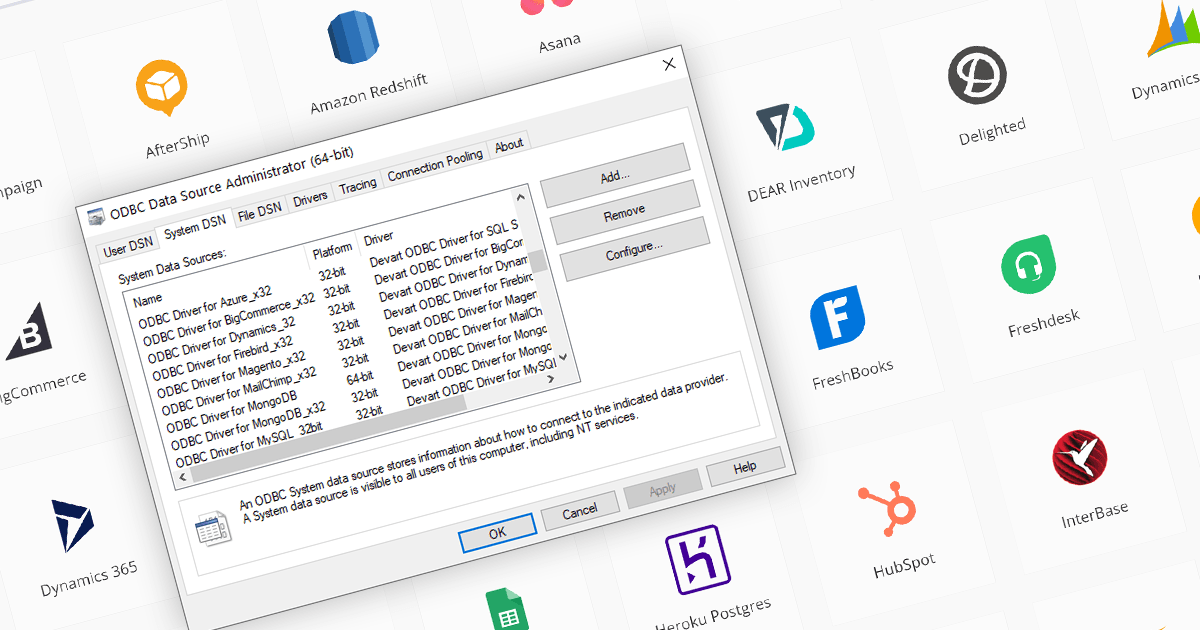Click the Freshdesk headset icon
The width and height of the screenshot is (1200, 630).
click(1030, 265)
